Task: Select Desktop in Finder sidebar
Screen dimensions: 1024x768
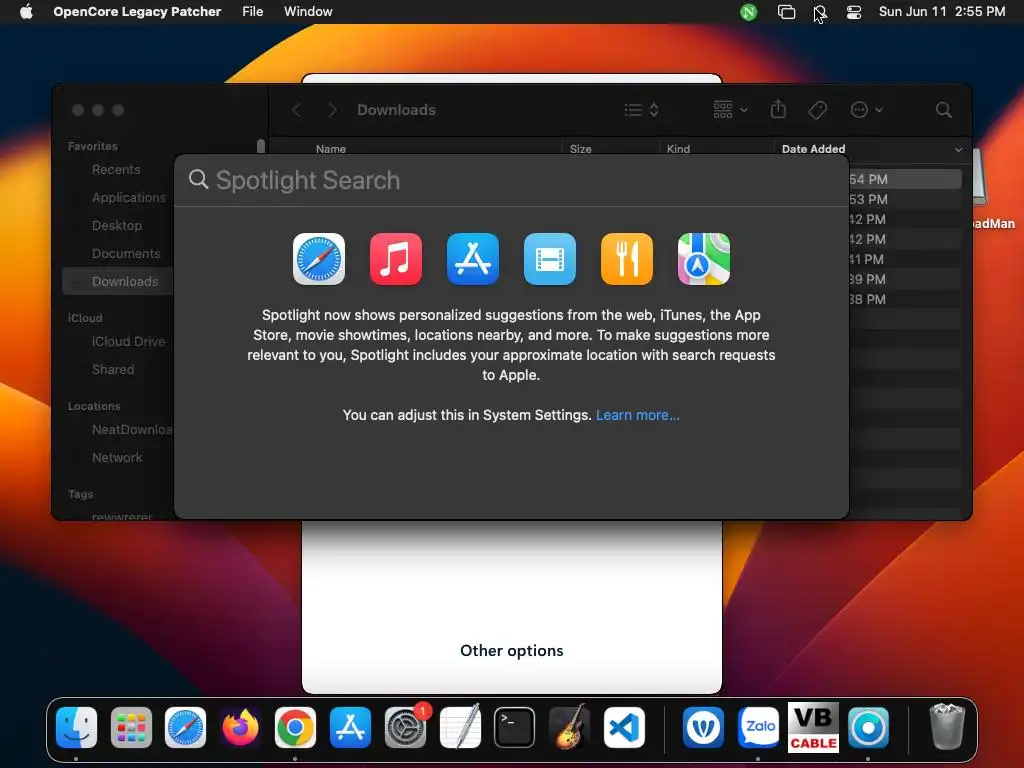Action: (x=117, y=226)
